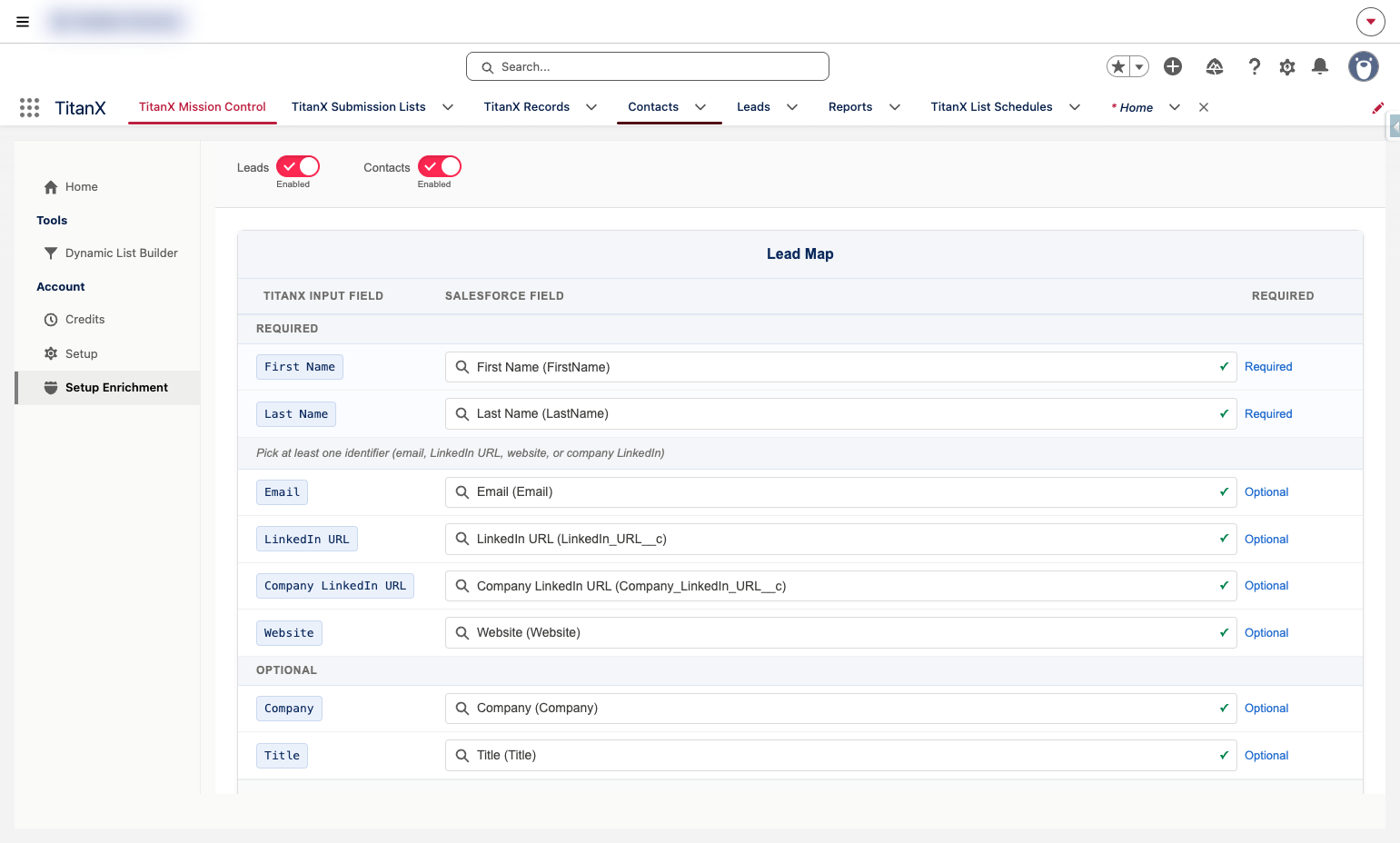Click the LinkedIn URL Salesforce field lookup
The image size is (1400, 843).
click(x=841, y=540)
